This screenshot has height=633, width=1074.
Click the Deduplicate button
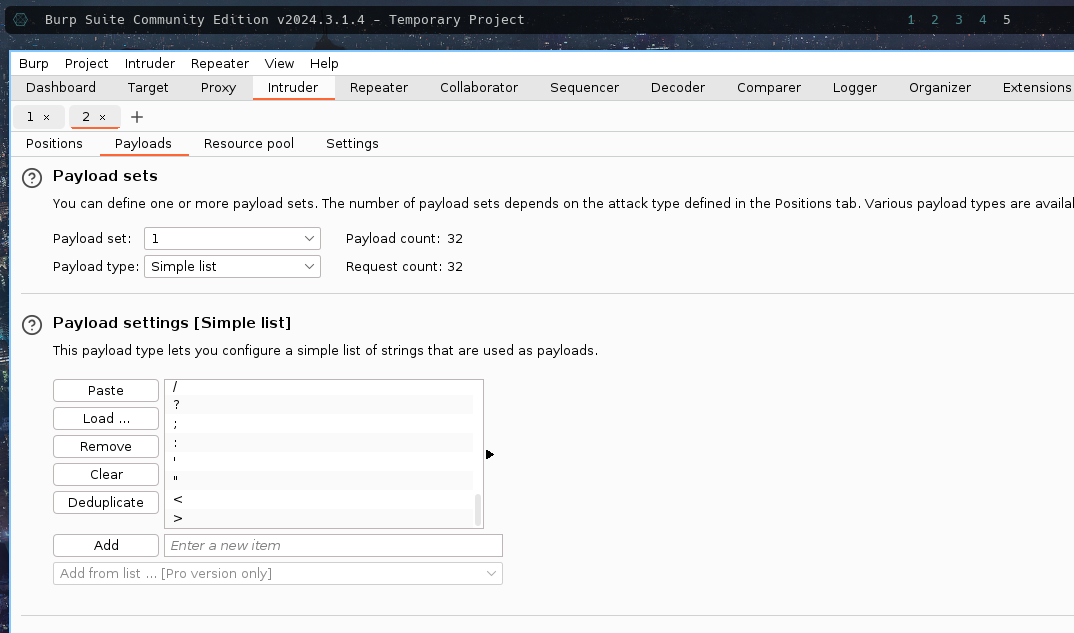[106, 503]
